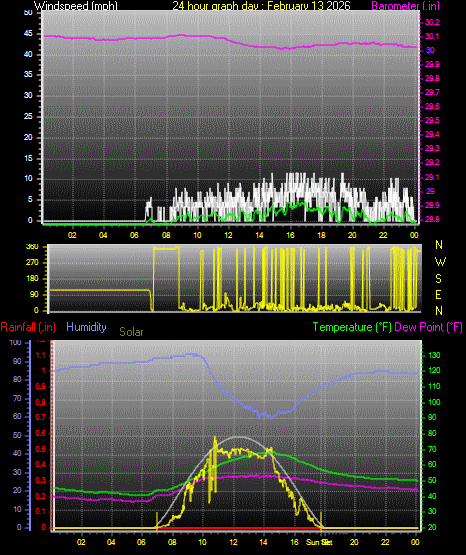The height and width of the screenshot is (555, 466).
Task: Click the 12 hour tick on windspeed chart
Action: coord(228,235)
